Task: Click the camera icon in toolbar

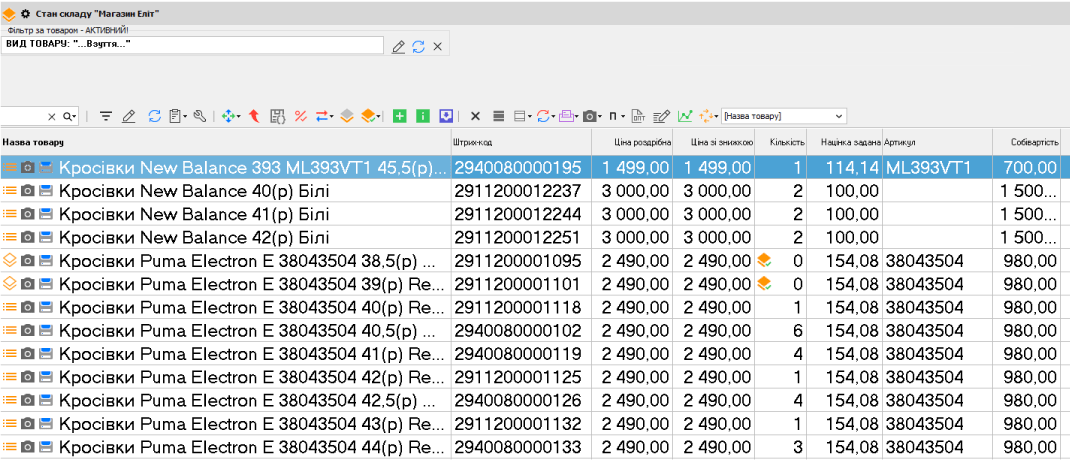Action: tap(592, 117)
